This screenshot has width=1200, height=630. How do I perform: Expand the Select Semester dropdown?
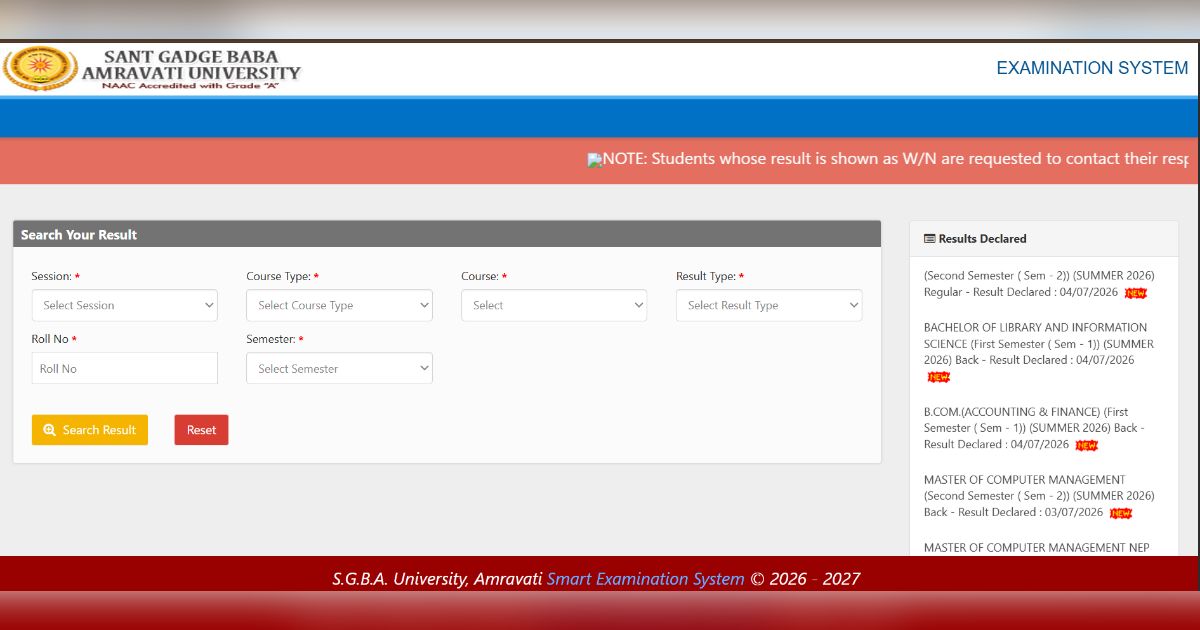339,368
